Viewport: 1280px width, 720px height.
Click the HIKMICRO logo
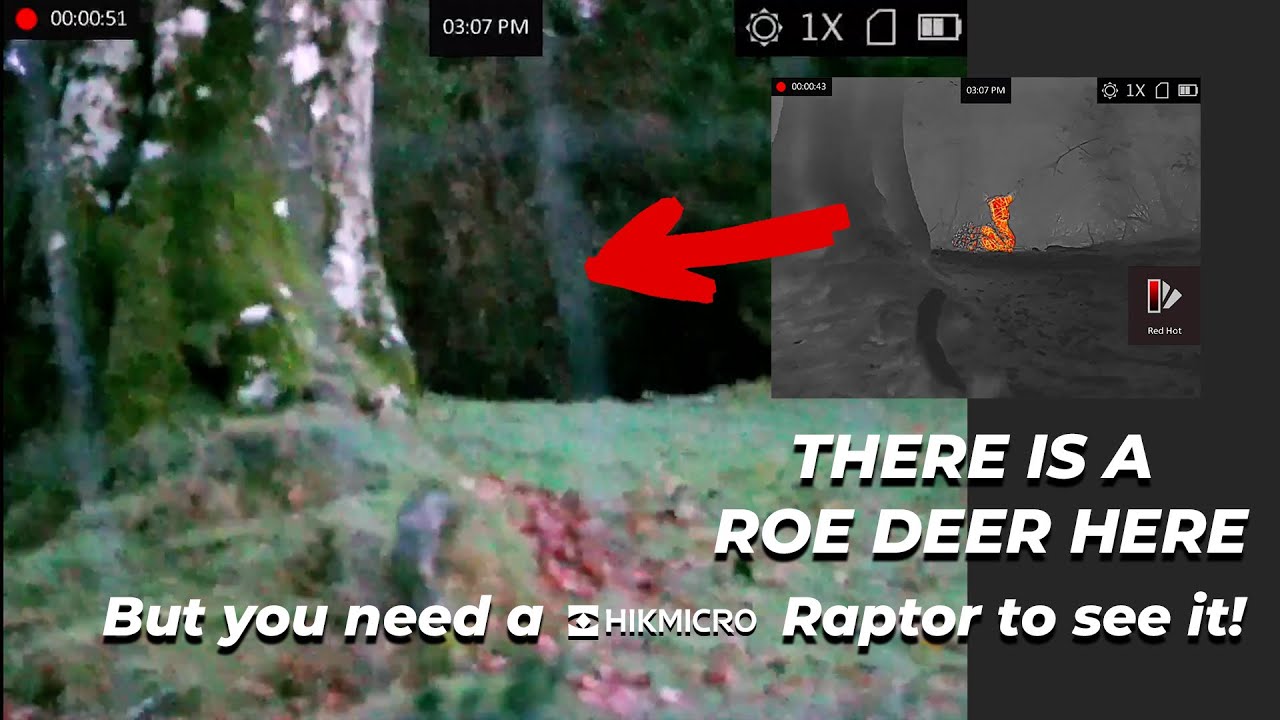[x=661, y=623]
